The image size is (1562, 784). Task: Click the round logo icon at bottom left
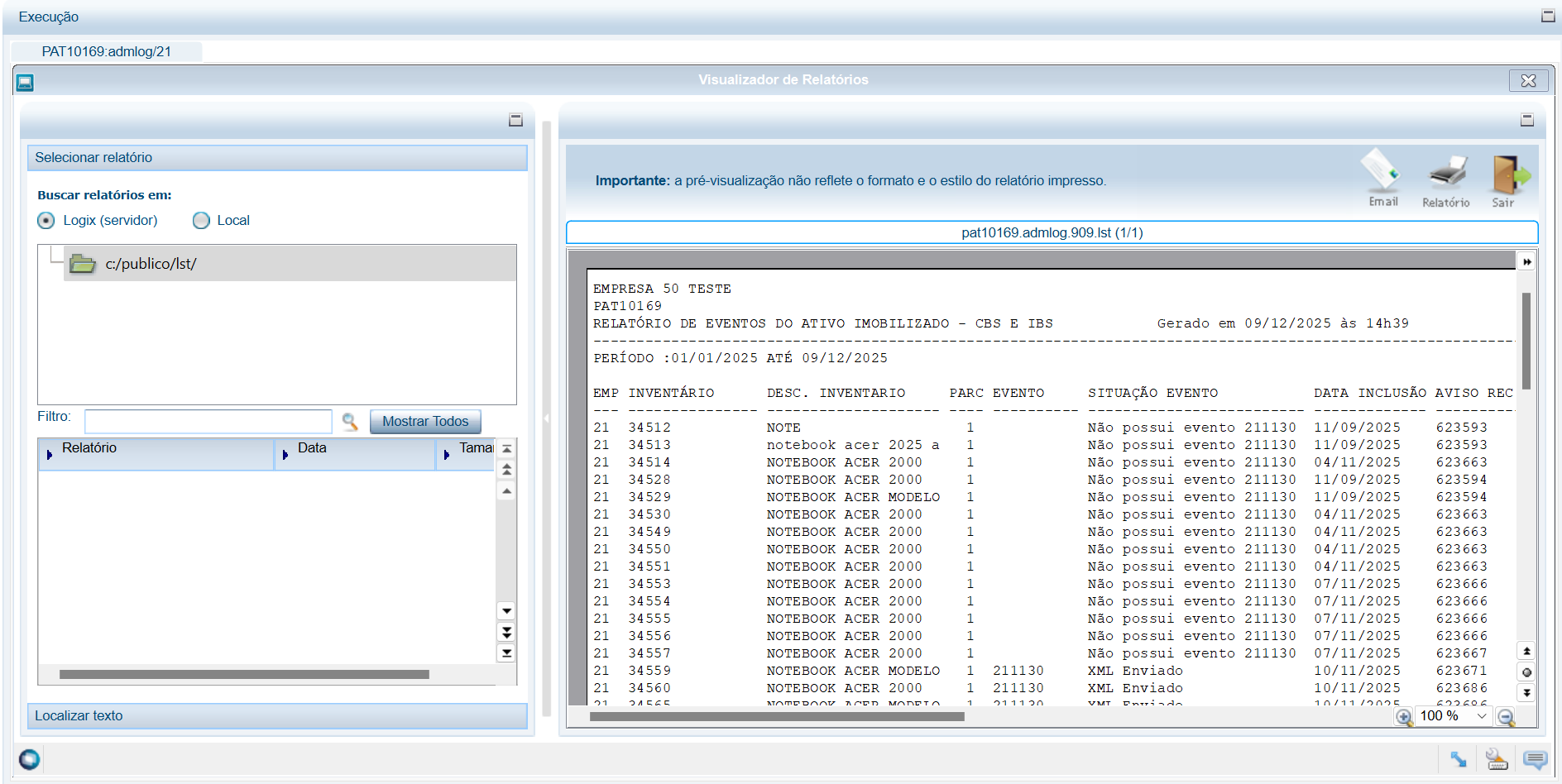tap(30, 758)
